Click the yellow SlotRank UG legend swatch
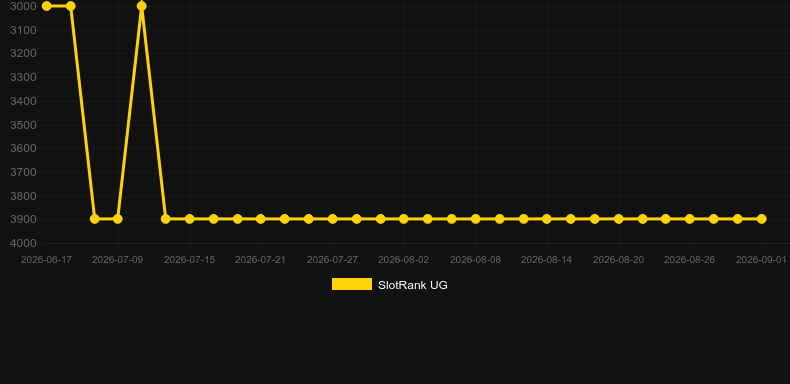This screenshot has width=790, height=384. click(x=352, y=285)
